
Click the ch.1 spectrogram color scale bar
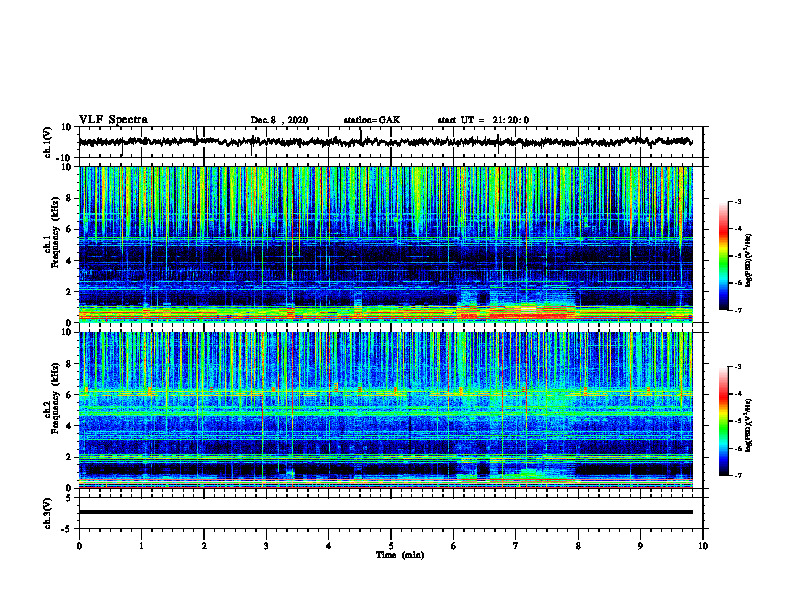pos(723,256)
